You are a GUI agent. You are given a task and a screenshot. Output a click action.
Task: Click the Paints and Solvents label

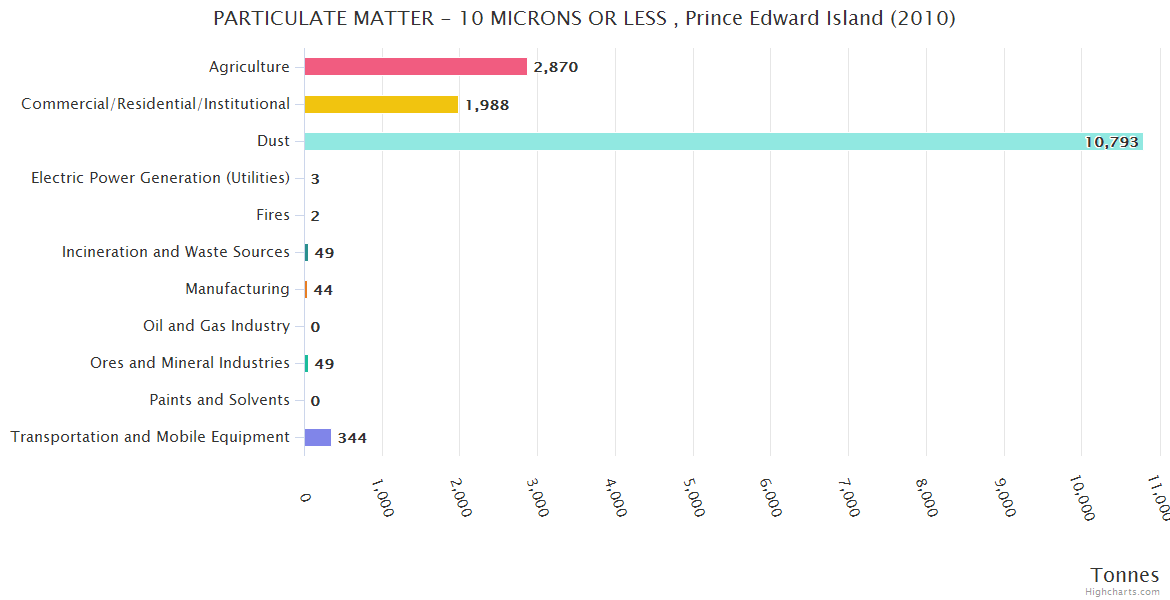point(219,400)
